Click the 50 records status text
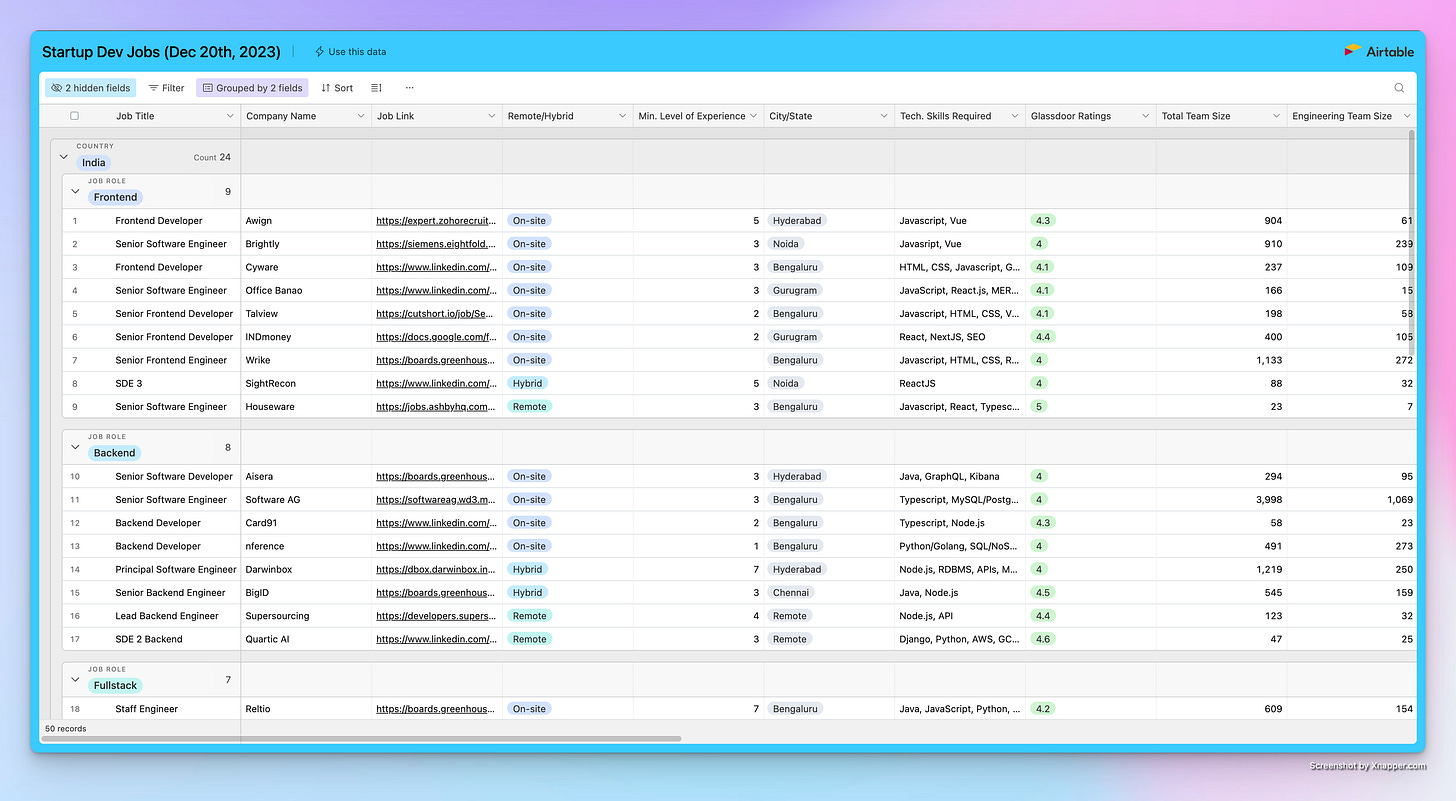Image resolution: width=1456 pixels, height=801 pixels. [66, 729]
